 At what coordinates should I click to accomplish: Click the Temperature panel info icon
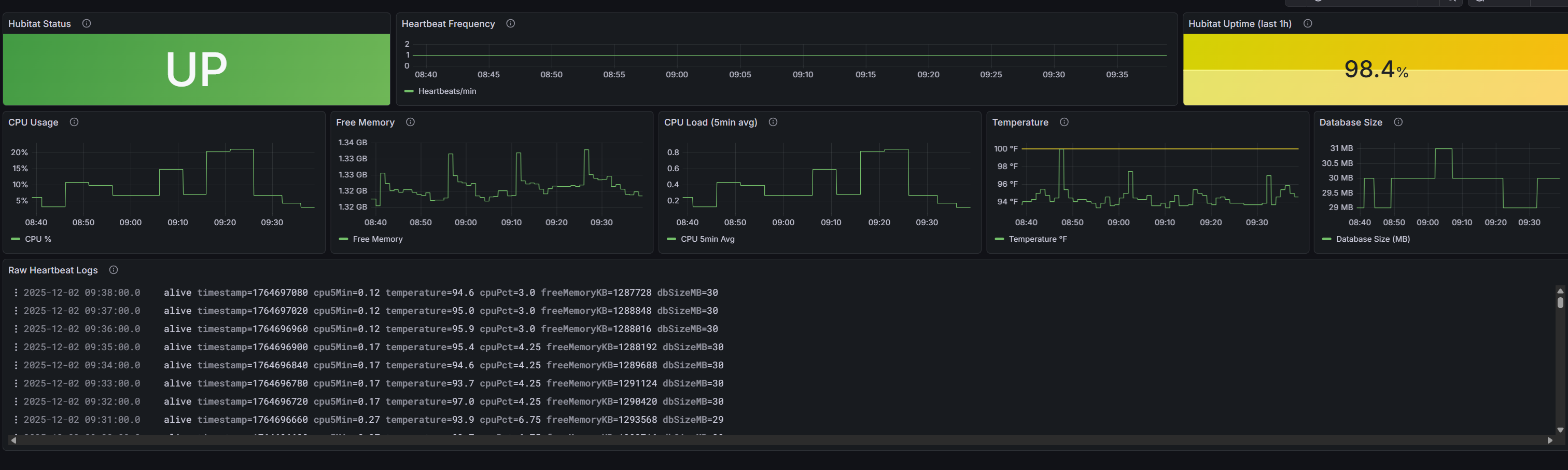click(x=1063, y=122)
